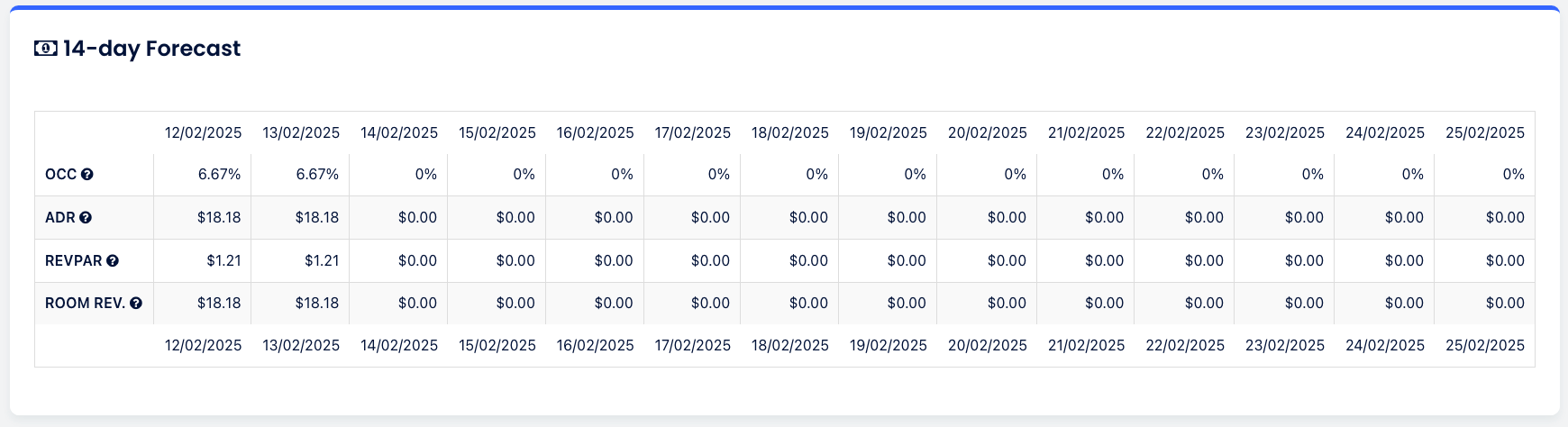The width and height of the screenshot is (1568, 427).
Task: Click the $18.18 room revenue for 12/02/2025
Action: tap(219, 304)
